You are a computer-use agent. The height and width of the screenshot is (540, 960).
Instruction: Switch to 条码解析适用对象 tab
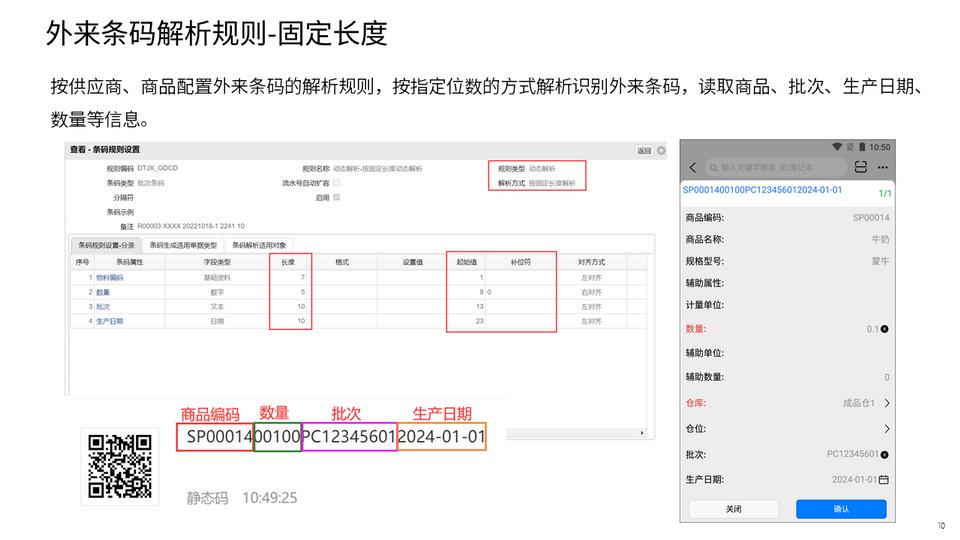coord(259,245)
